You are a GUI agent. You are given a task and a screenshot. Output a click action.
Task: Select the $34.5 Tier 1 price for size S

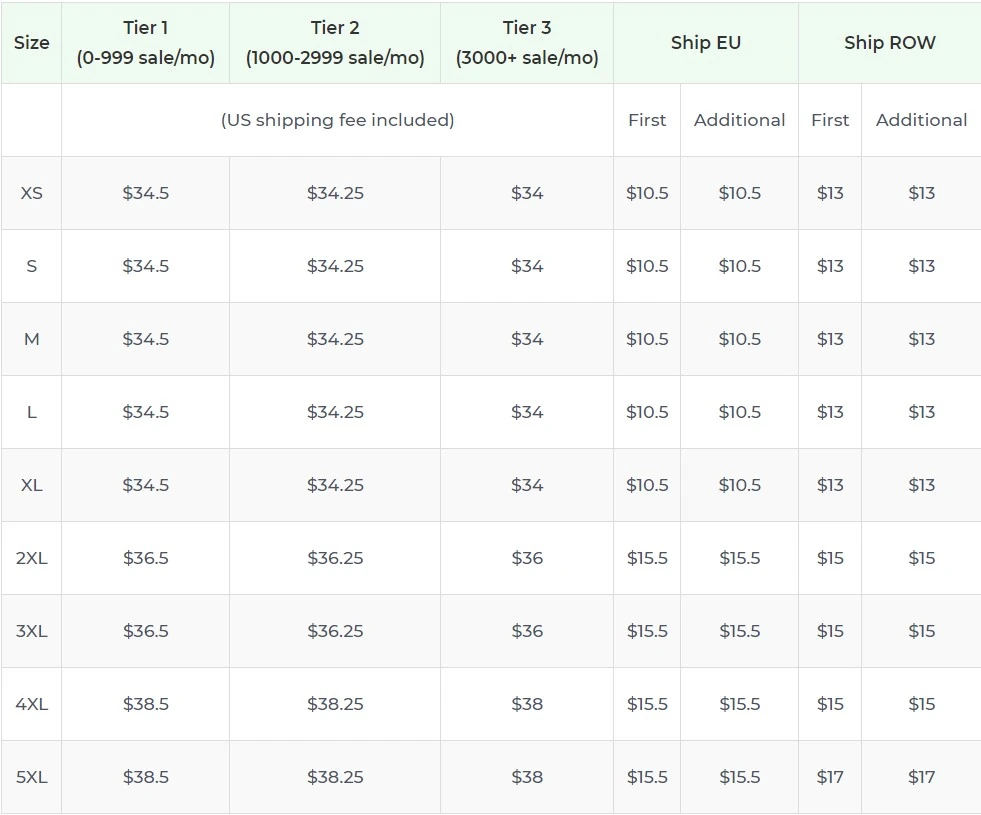pos(146,266)
